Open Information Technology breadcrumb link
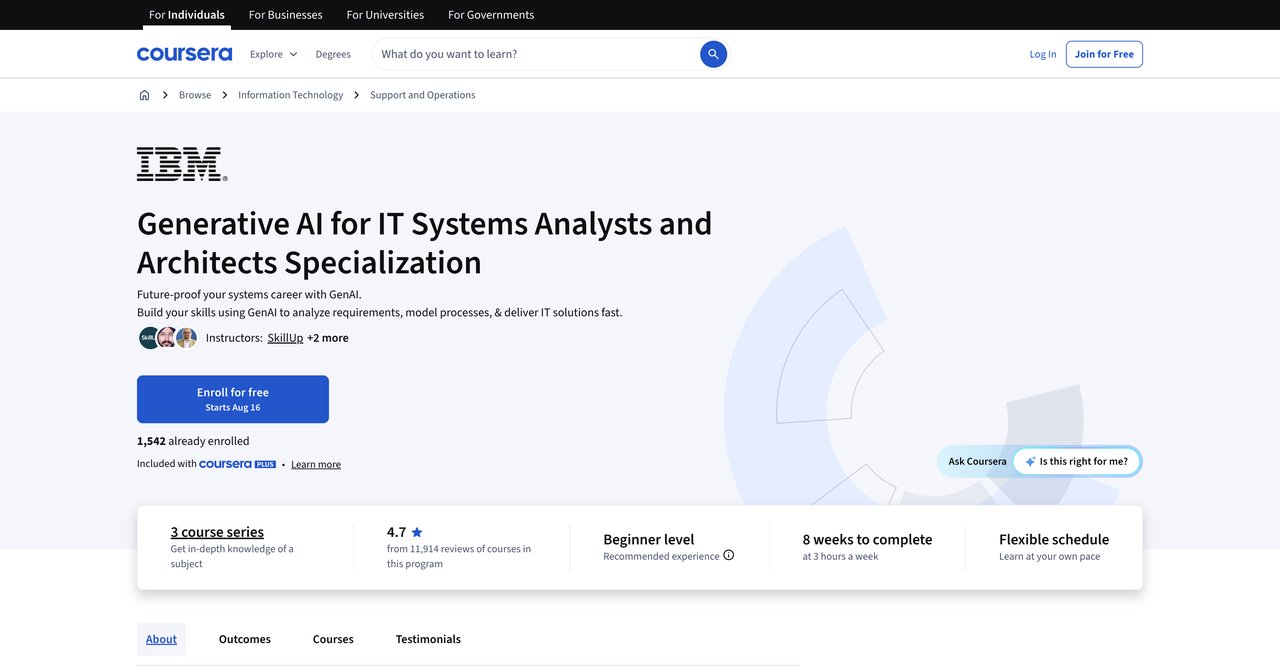1280x670 pixels. [x=290, y=95]
